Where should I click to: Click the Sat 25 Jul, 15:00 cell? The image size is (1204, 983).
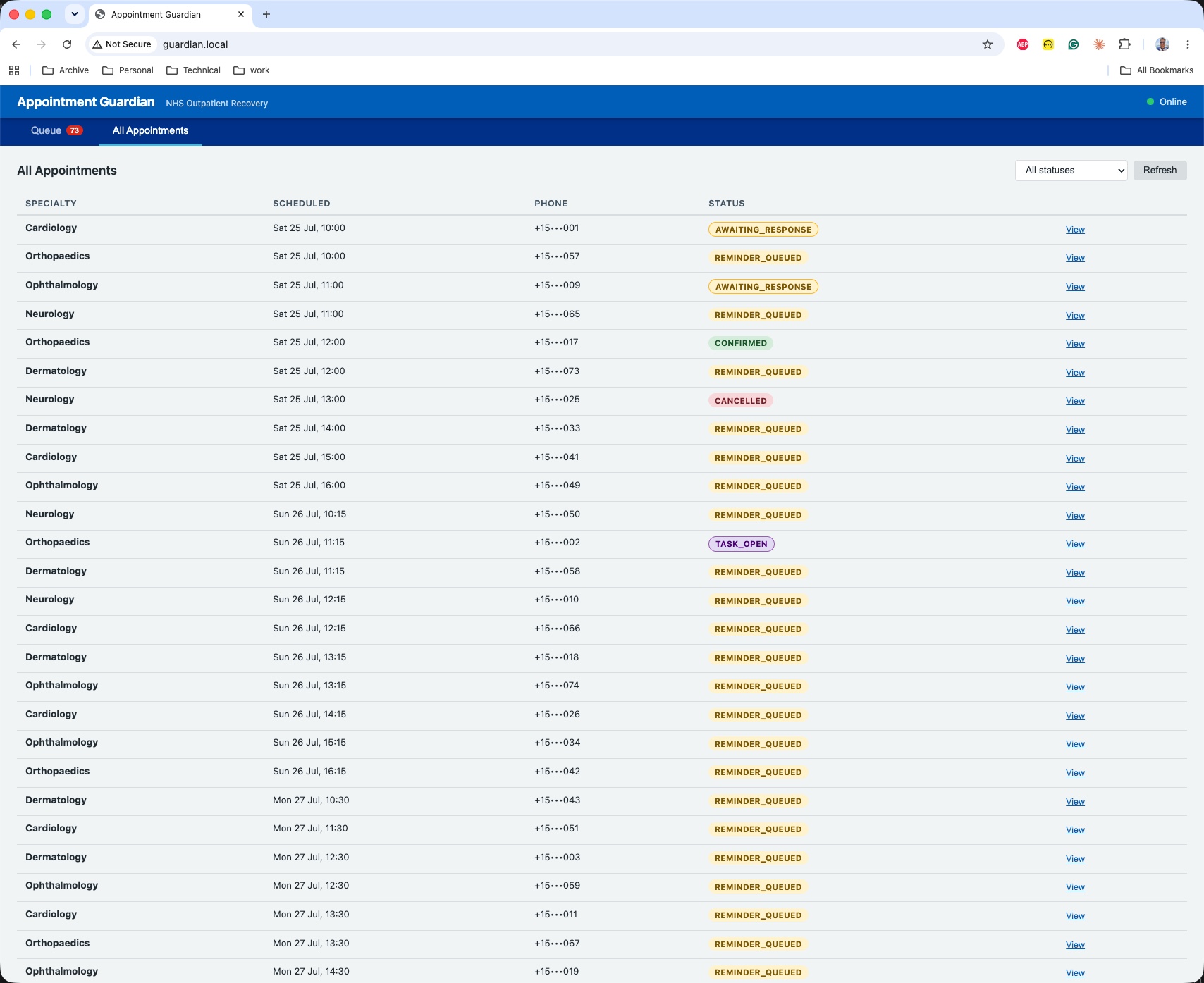click(x=309, y=457)
